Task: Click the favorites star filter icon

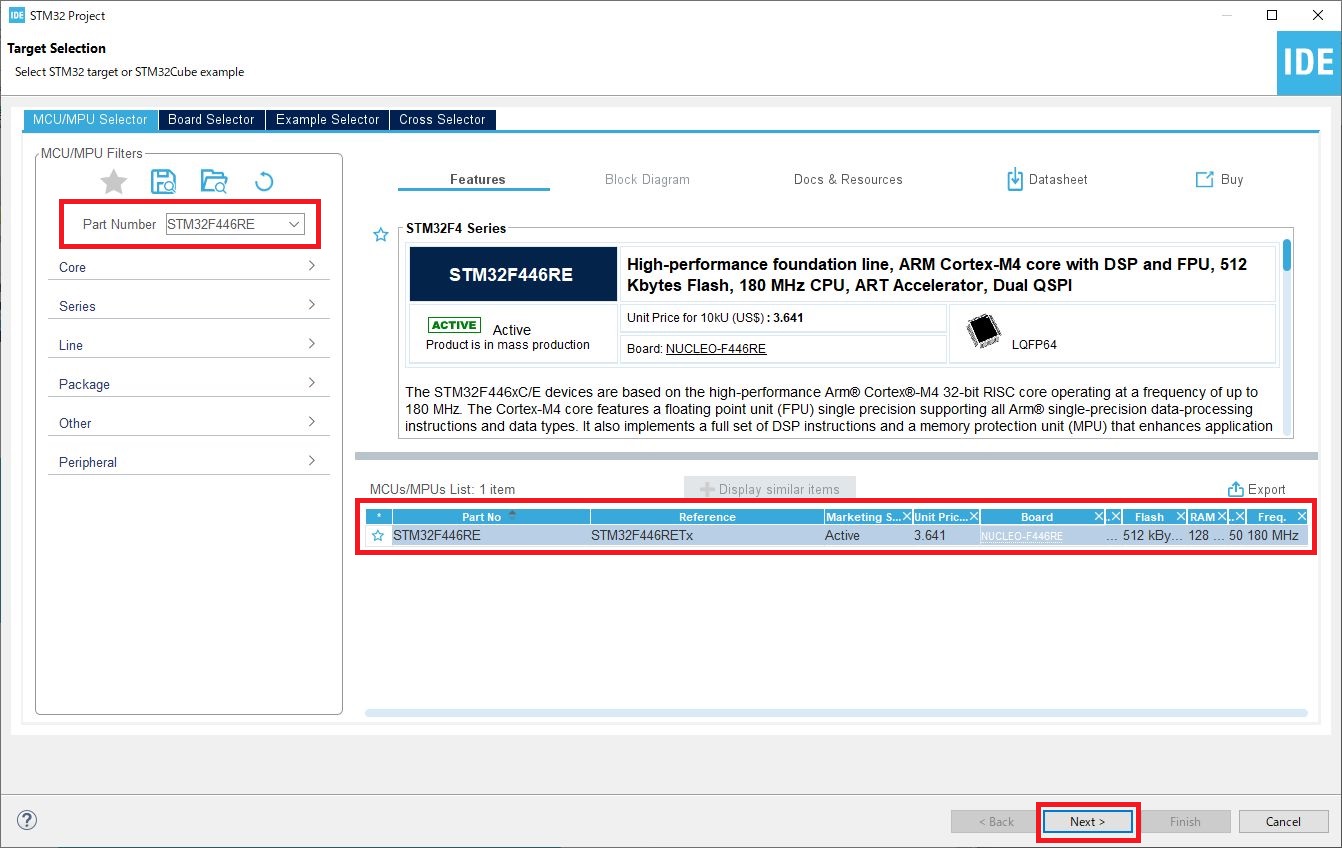Action: click(114, 181)
